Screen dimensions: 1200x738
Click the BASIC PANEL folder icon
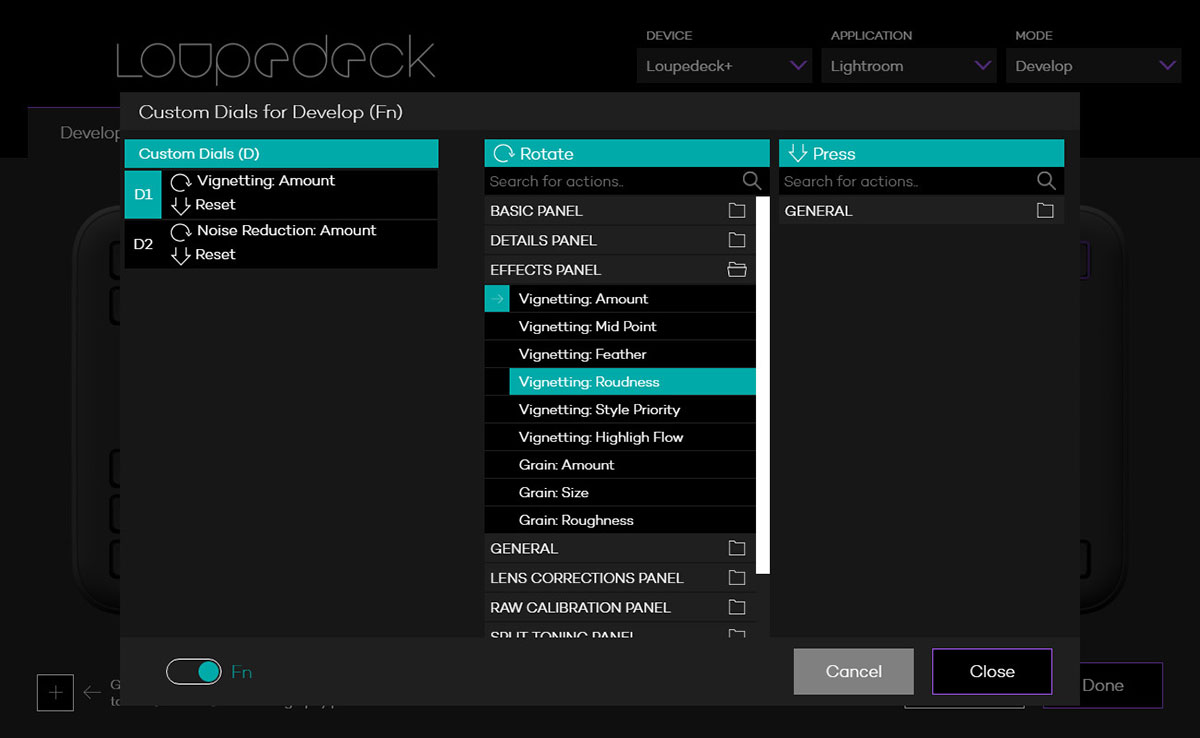737,211
